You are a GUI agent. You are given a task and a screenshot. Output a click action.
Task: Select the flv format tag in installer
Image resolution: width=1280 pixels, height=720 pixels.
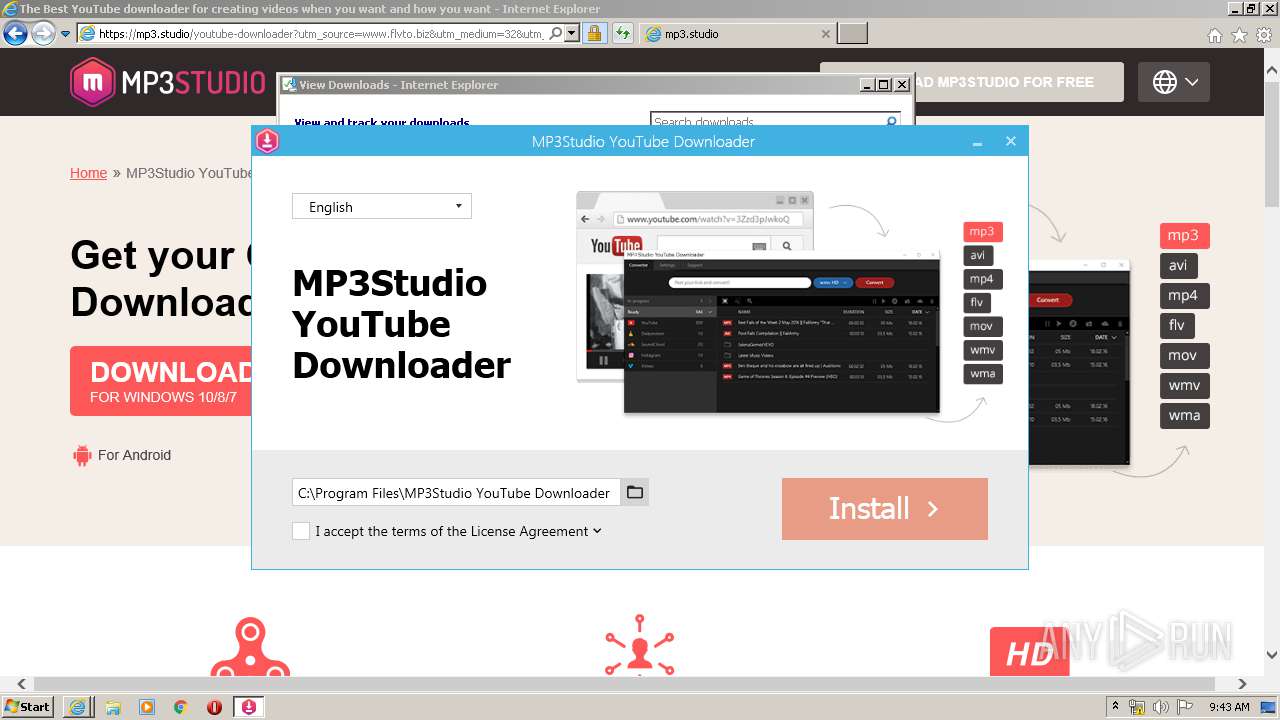[x=977, y=302]
